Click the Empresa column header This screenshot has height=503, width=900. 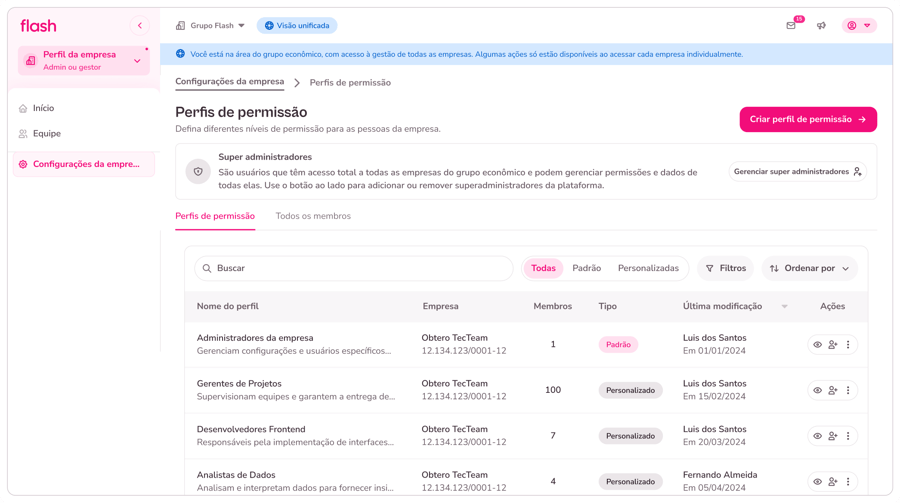[440, 306]
